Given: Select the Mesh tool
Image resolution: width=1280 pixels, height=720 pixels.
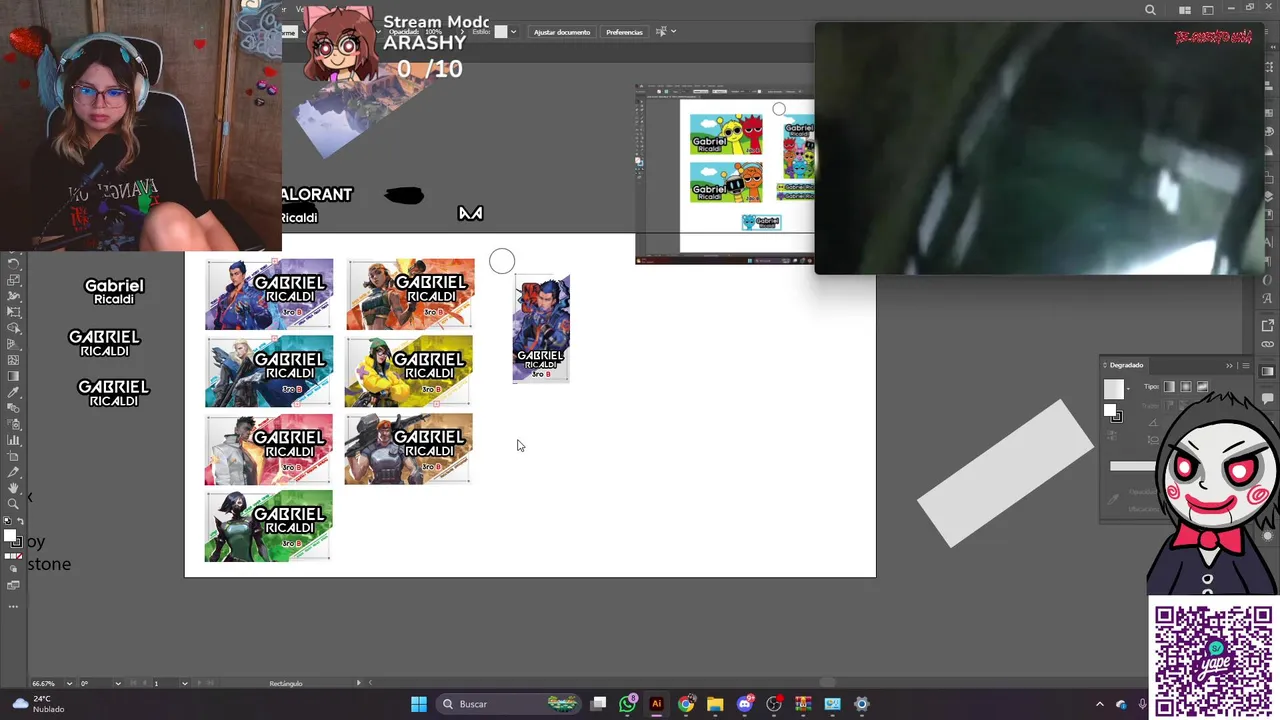Looking at the screenshot, I should click(x=14, y=359).
